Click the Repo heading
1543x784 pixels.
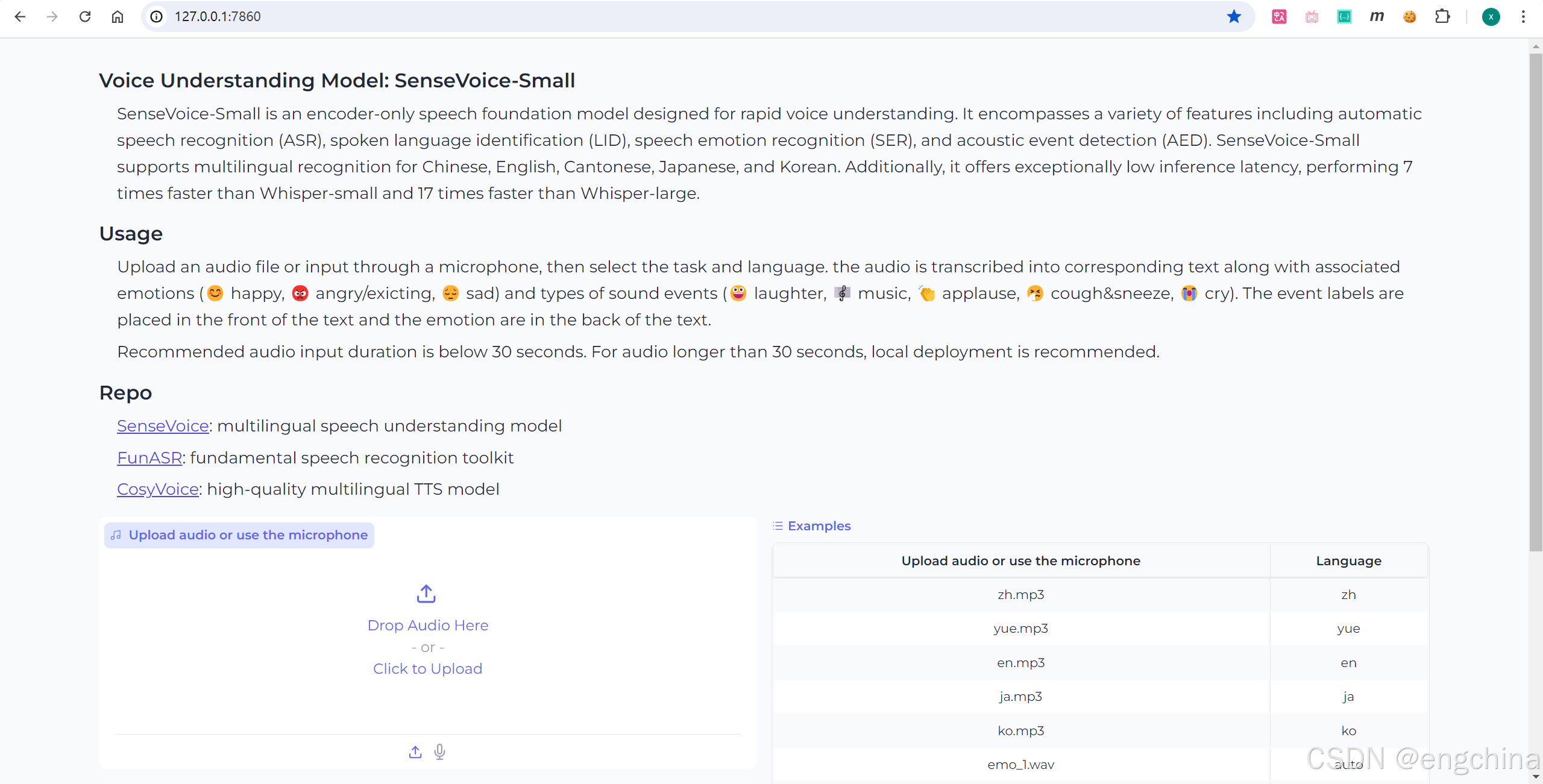tap(125, 393)
